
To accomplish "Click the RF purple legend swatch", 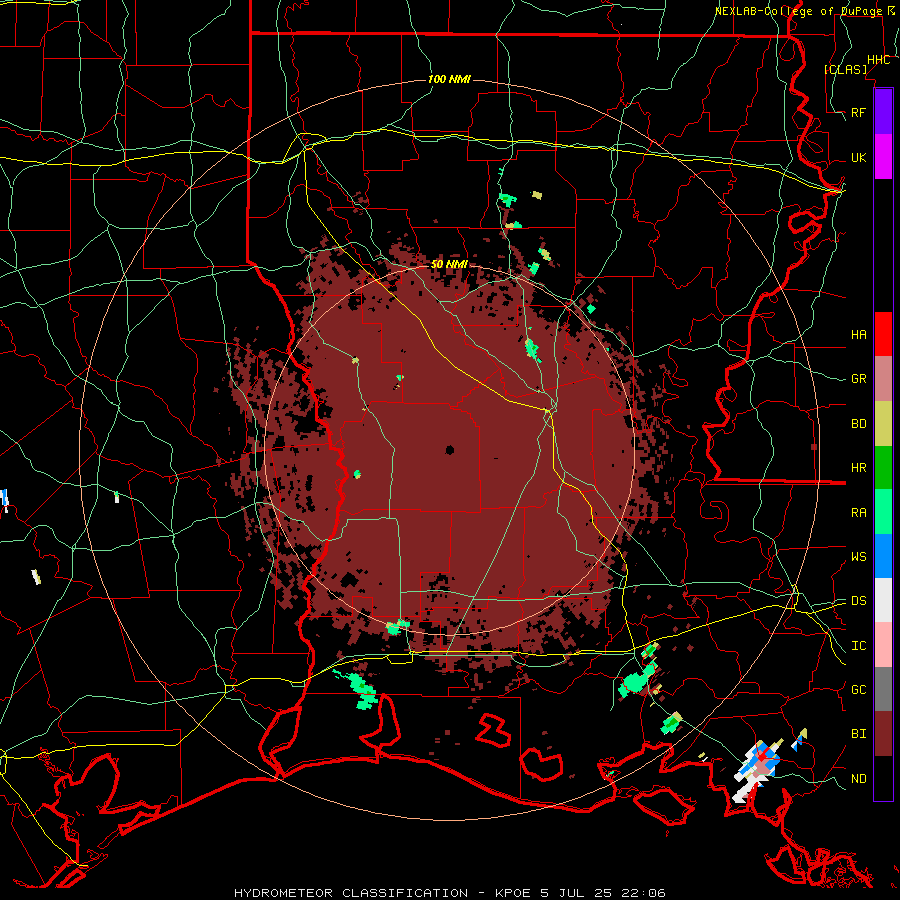I will pyautogui.click(x=883, y=112).
